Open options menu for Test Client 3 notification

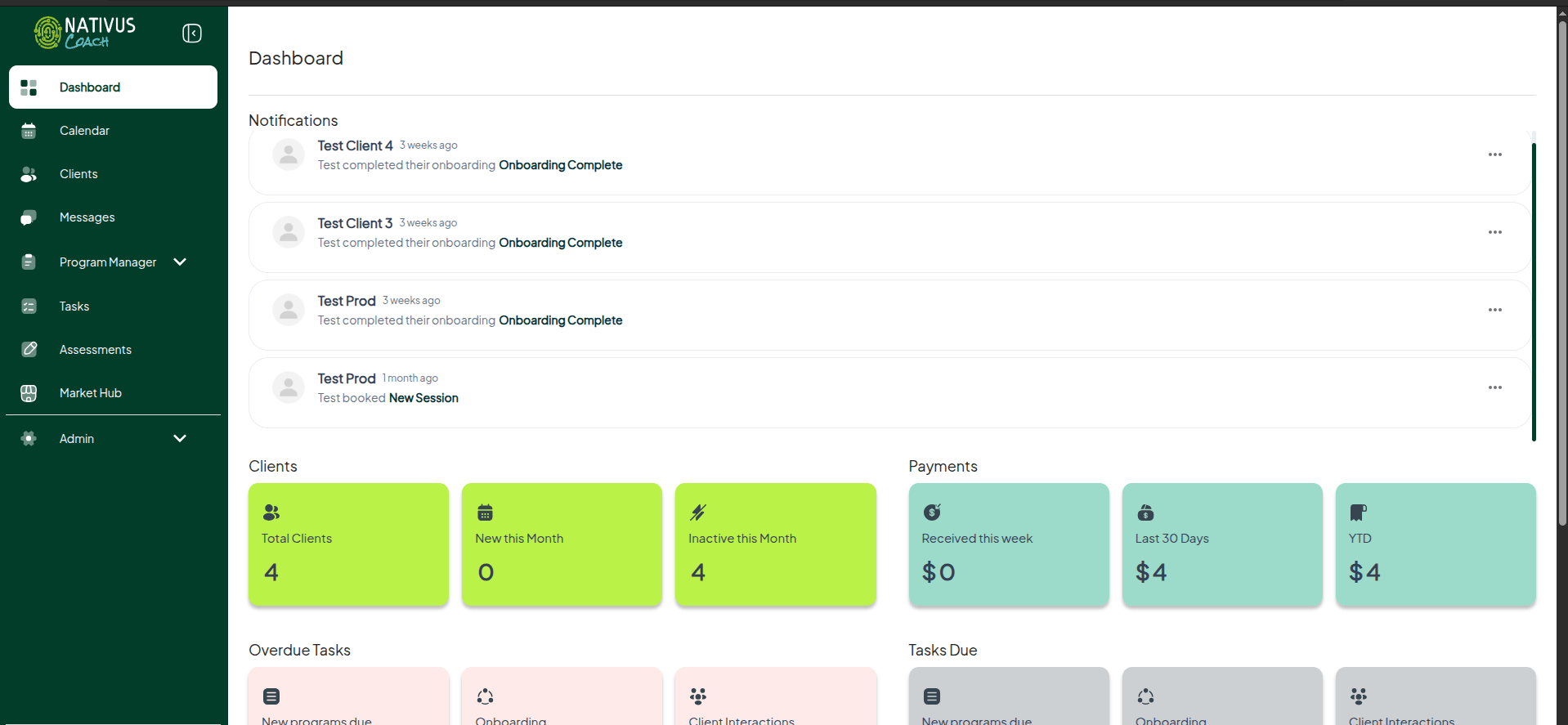(1494, 232)
